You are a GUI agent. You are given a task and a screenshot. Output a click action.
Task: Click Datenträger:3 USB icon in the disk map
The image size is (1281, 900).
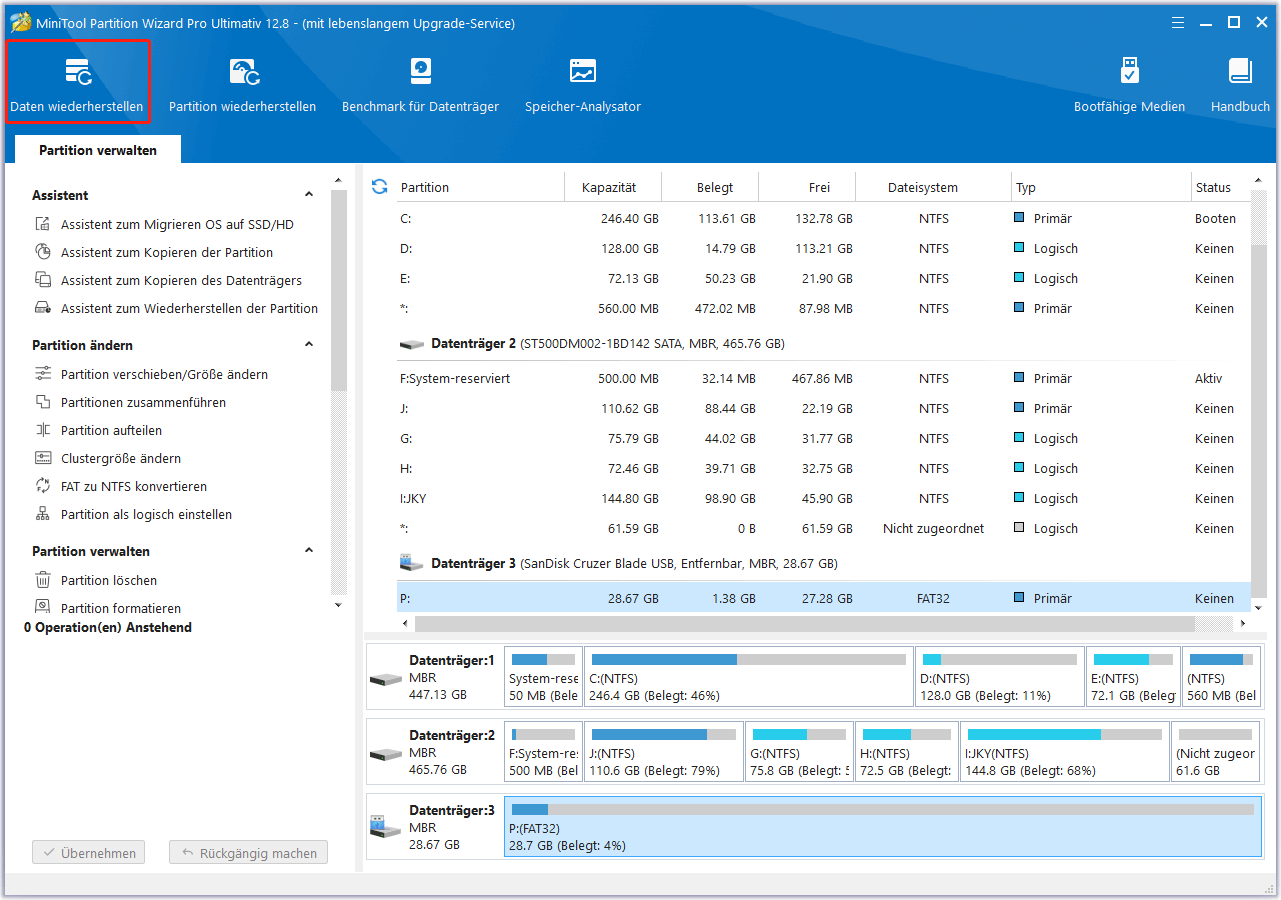pyautogui.click(x=386, y=828)
